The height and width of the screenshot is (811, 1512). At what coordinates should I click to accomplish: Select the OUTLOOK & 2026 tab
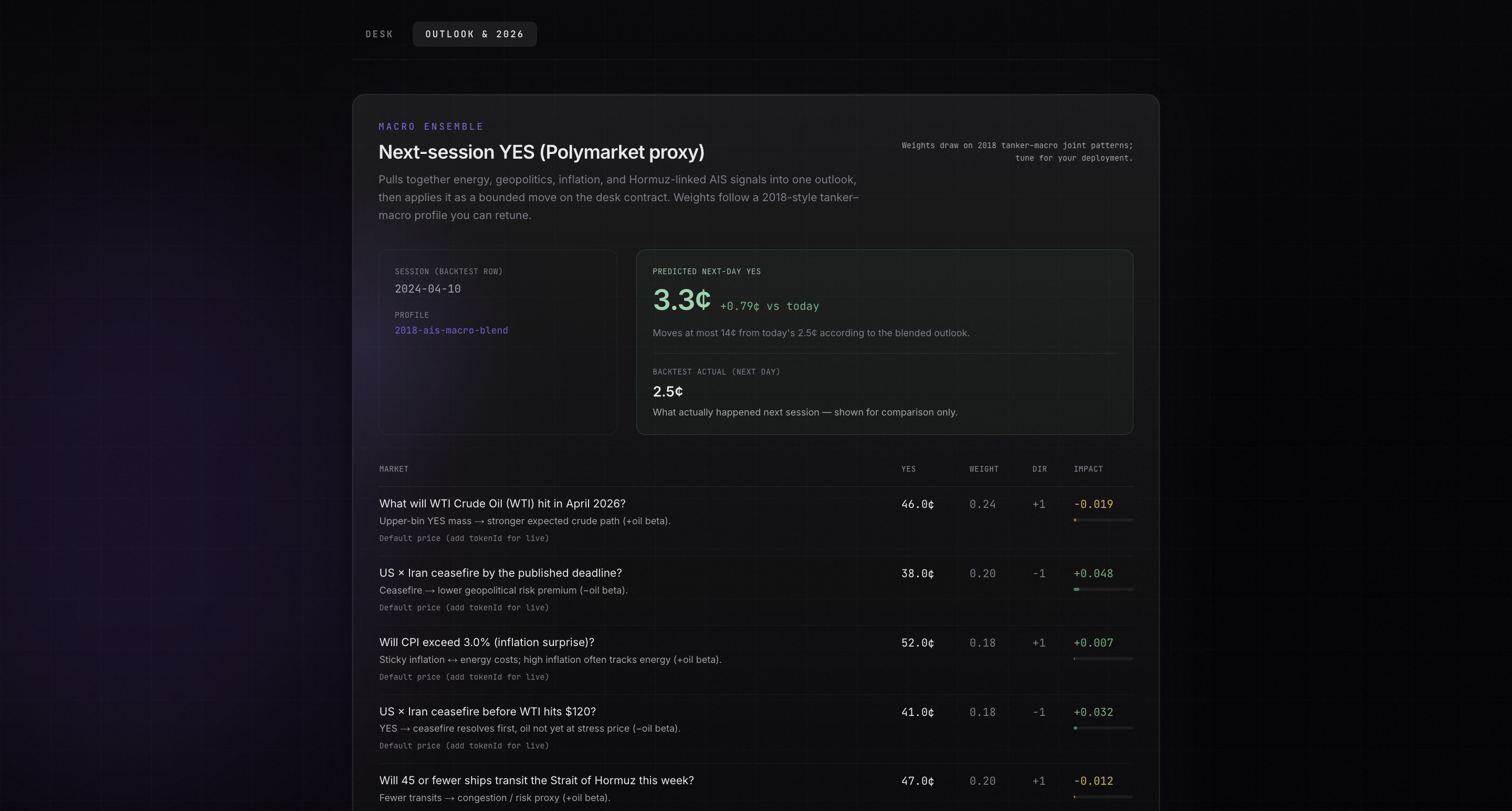pyautogui.click(x=474, y=34)
